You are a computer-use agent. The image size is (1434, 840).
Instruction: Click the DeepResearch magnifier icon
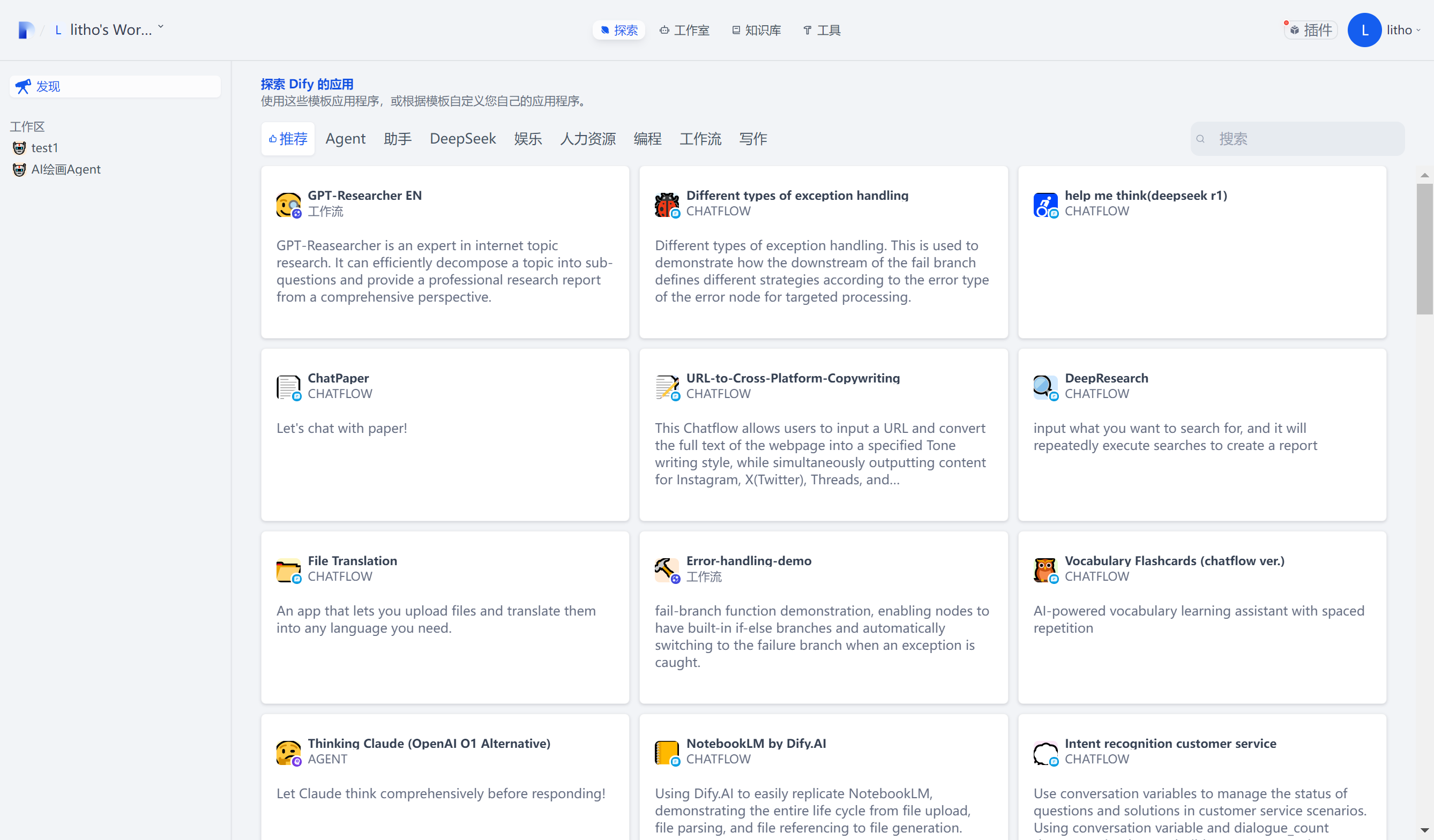[x=1045, y=387]
